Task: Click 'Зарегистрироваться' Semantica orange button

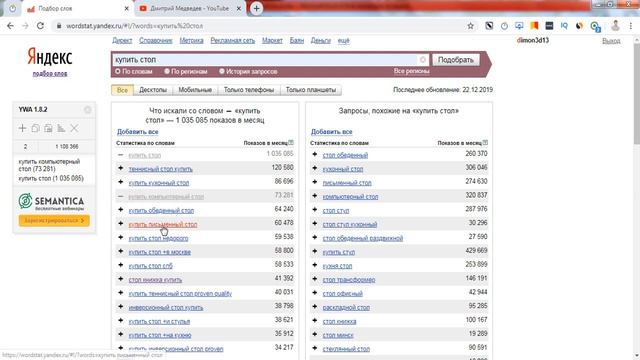Action: [x=54, y=220]
